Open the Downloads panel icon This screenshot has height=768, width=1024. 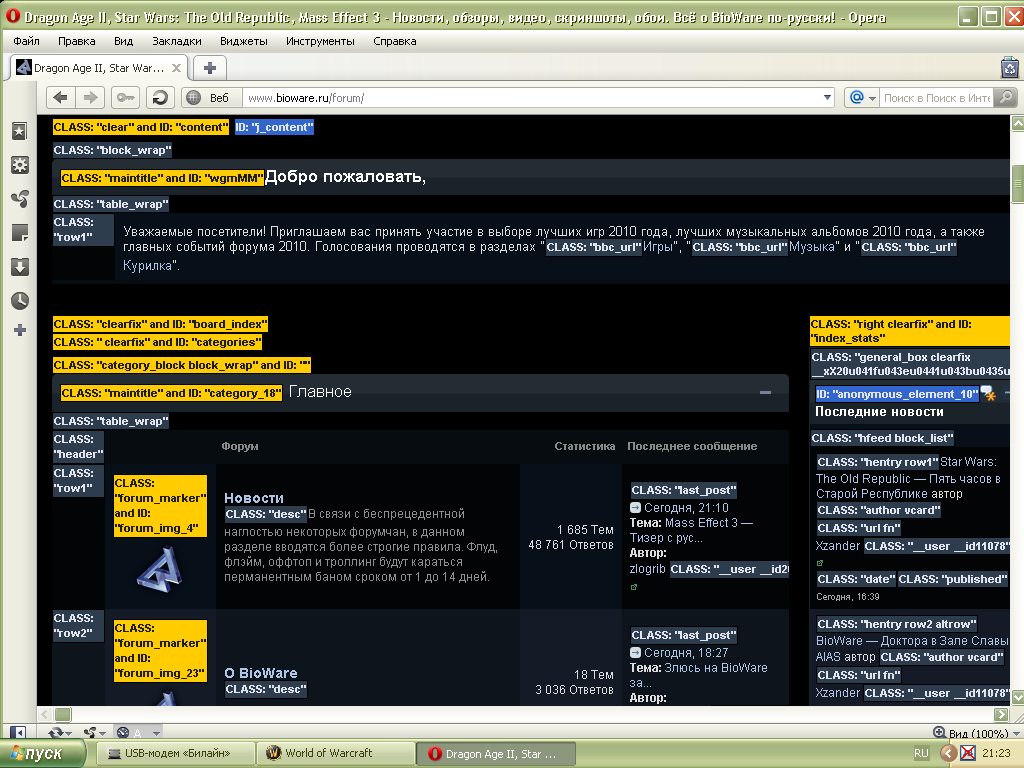click(20, 266)
